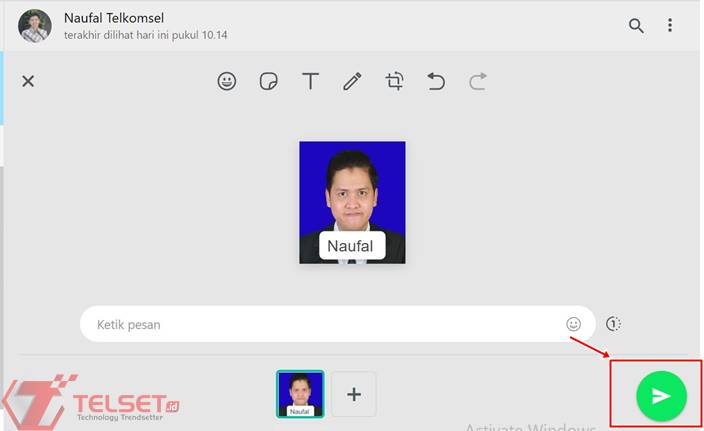Search in the chat with magnifier icon
Screen dimensions: 704x431
pyautogui.click(x=636, y=26)
